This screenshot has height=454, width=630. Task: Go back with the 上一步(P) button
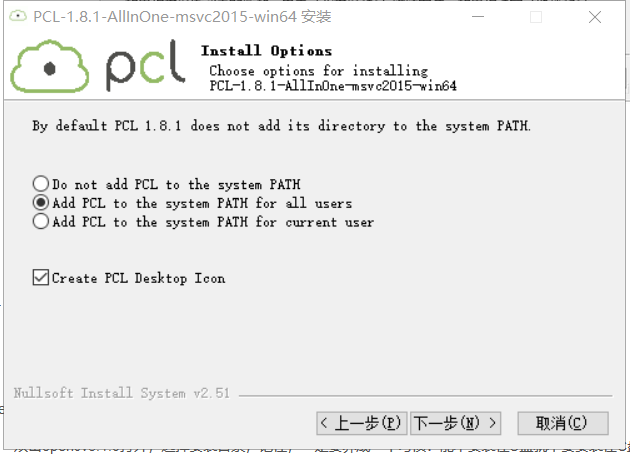click(x=362, y=423)
